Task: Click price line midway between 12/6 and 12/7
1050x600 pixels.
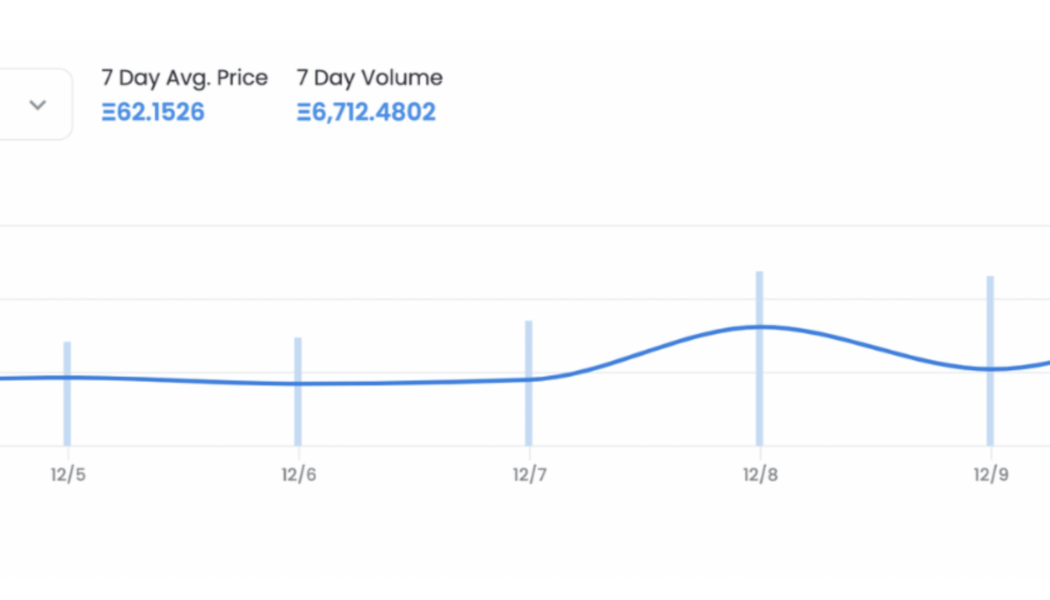Action: click(x=413, y=382)
